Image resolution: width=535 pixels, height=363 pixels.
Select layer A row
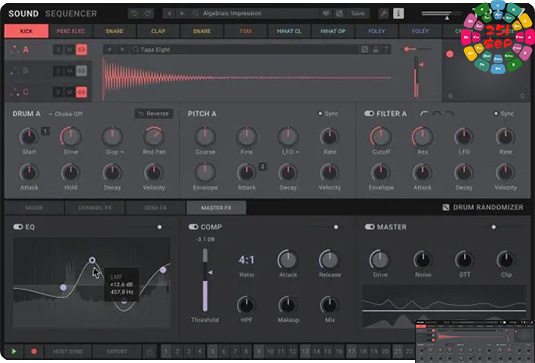[x=48, y=50]
